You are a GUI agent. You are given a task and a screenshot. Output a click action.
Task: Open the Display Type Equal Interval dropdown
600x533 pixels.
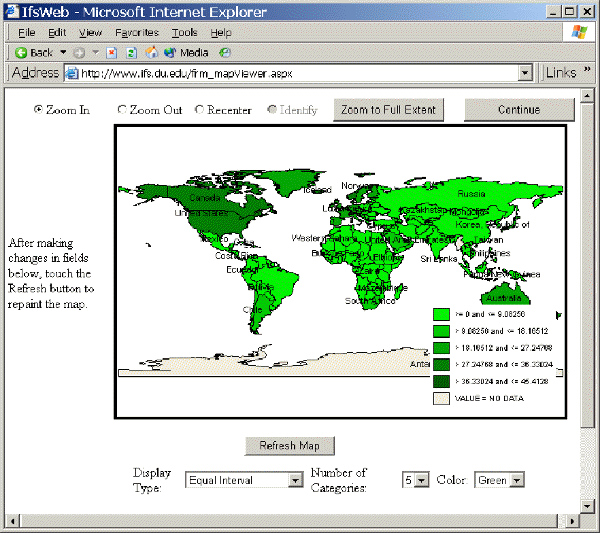point(244,480)
